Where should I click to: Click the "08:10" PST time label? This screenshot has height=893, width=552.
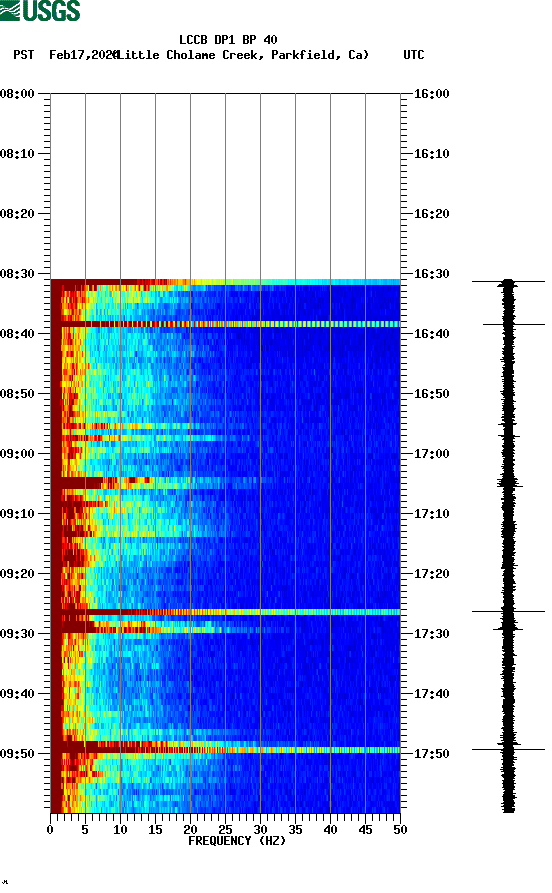point(18,154)
